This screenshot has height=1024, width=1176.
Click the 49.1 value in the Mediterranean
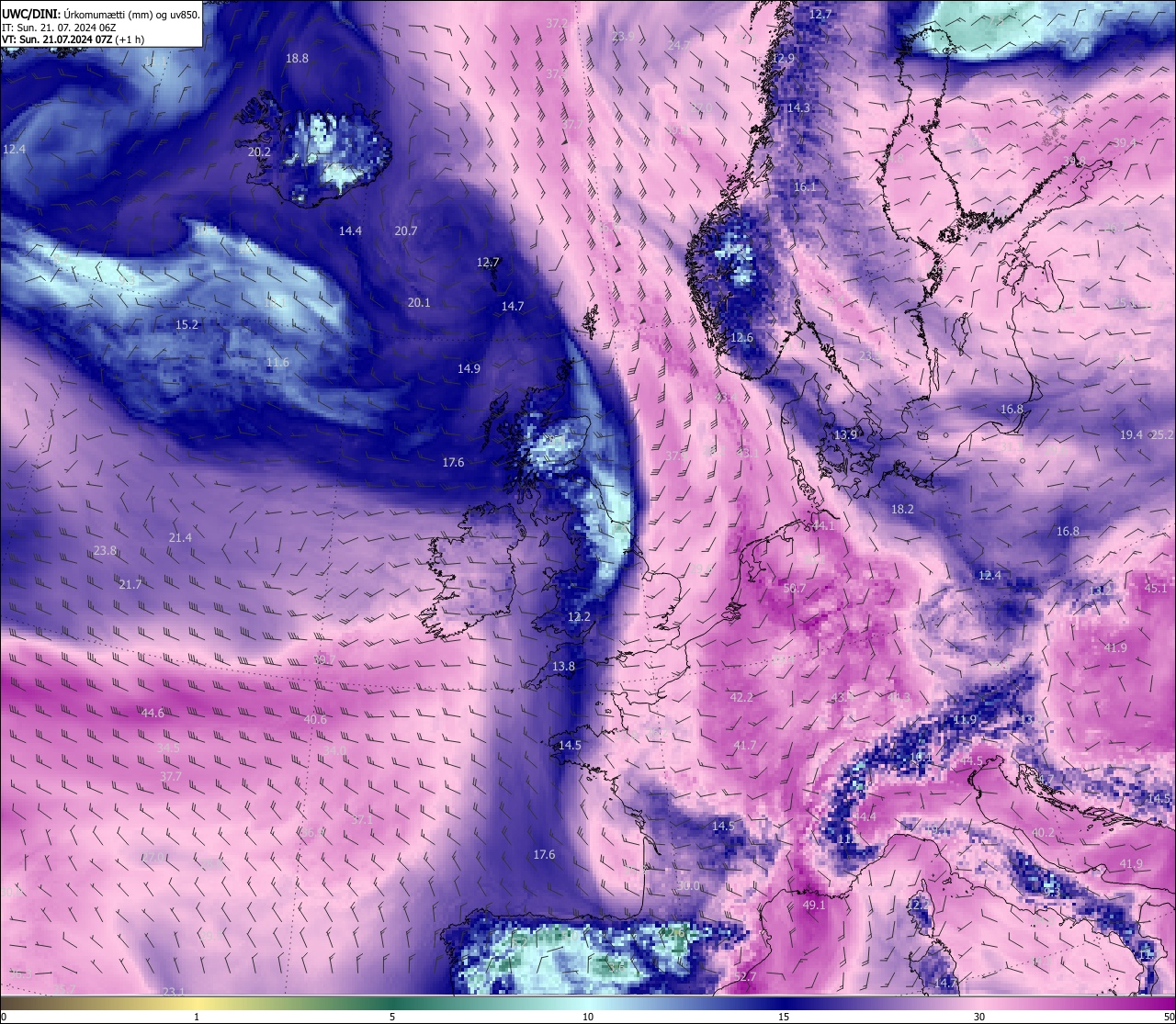coord(814,905)
